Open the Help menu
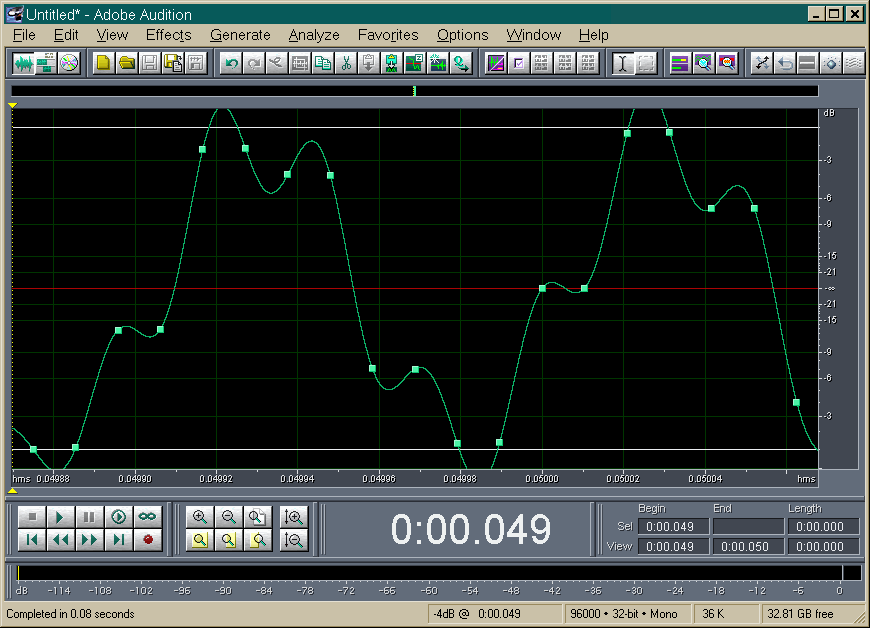Image resolution: width=870 pixels, height=628 pixels. point(594,35)
